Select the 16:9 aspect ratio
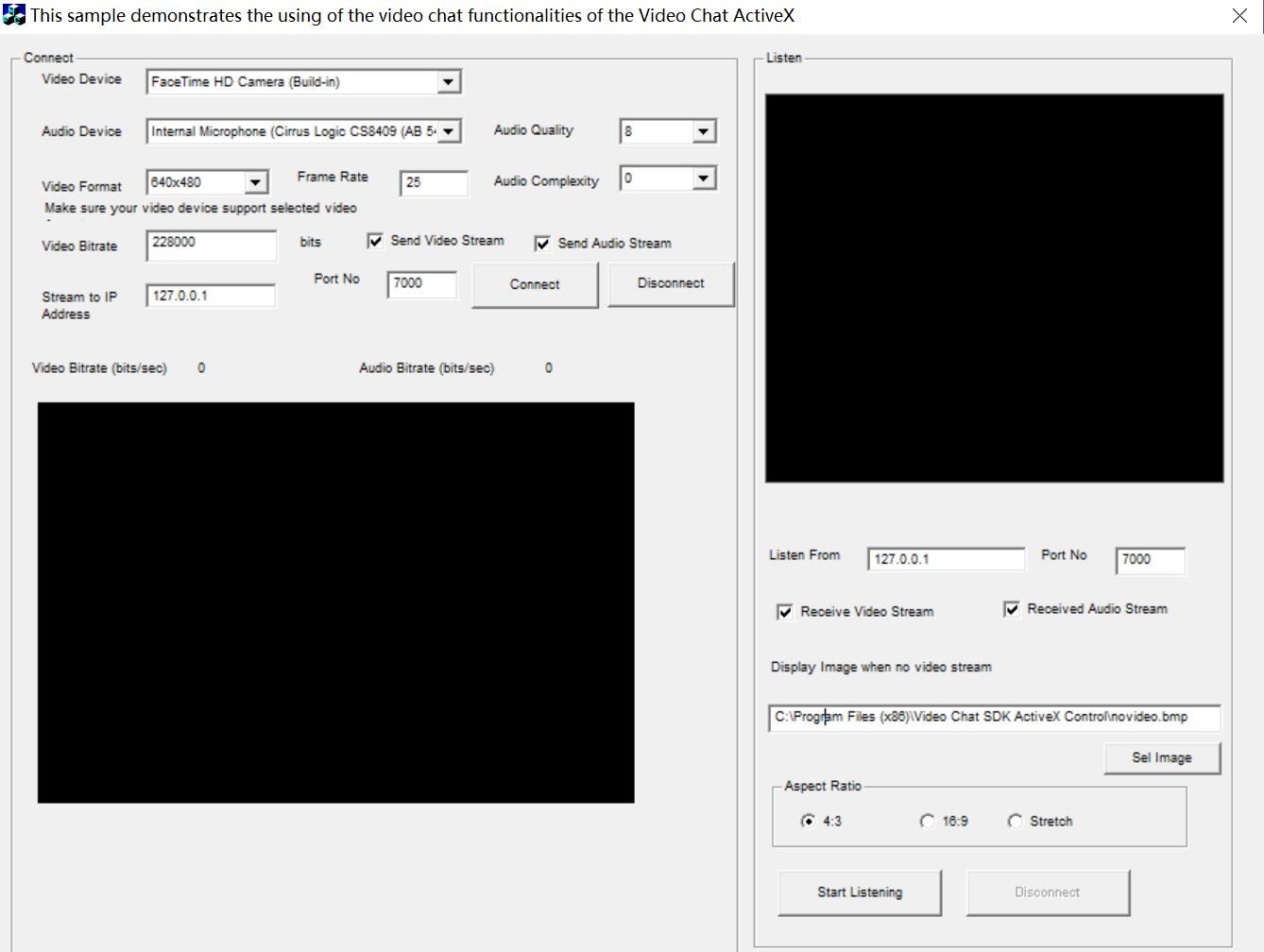 click(x=927, y=822)
